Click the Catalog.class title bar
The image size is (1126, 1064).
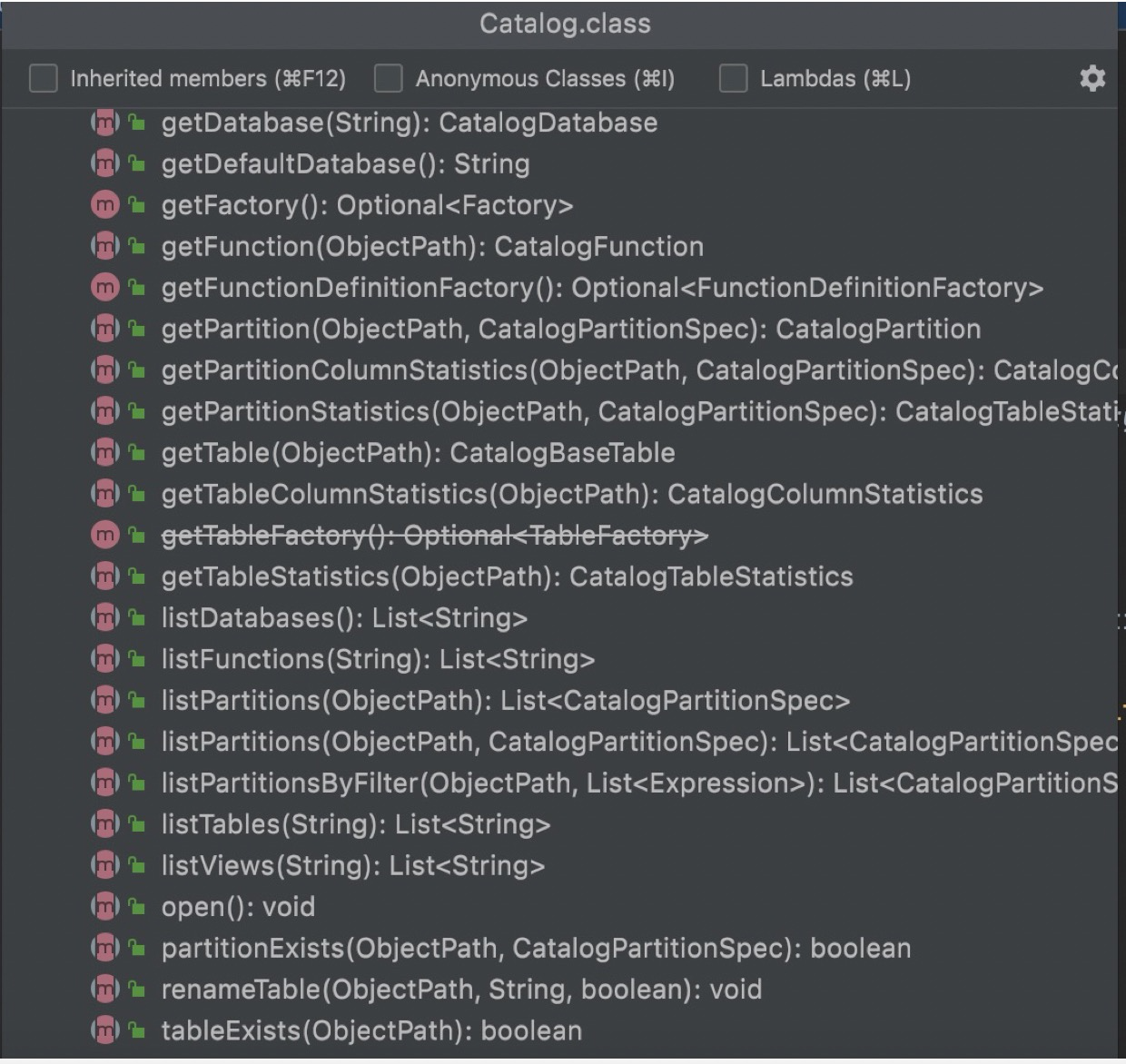pyautogui.click(x=563, y=24)
